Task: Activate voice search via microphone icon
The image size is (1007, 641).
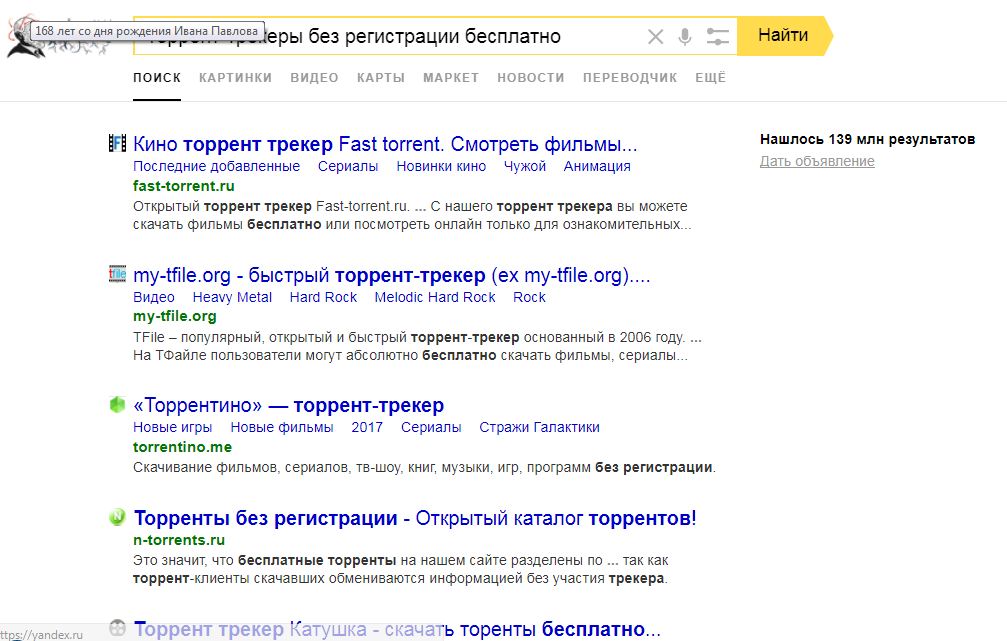Action: click(x=684, y=36)
